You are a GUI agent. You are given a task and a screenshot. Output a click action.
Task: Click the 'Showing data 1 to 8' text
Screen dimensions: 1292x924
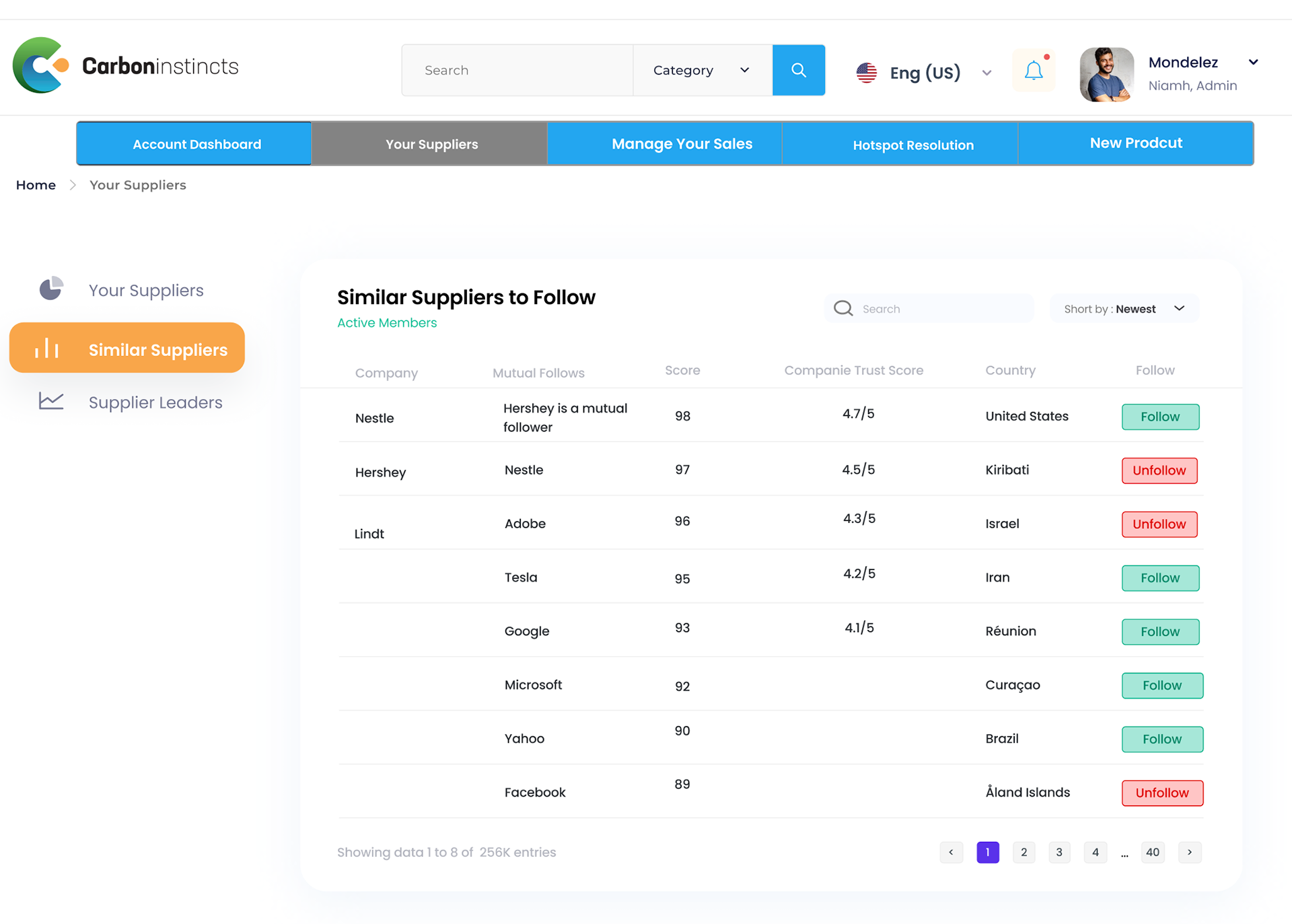(x=447, y=852)
